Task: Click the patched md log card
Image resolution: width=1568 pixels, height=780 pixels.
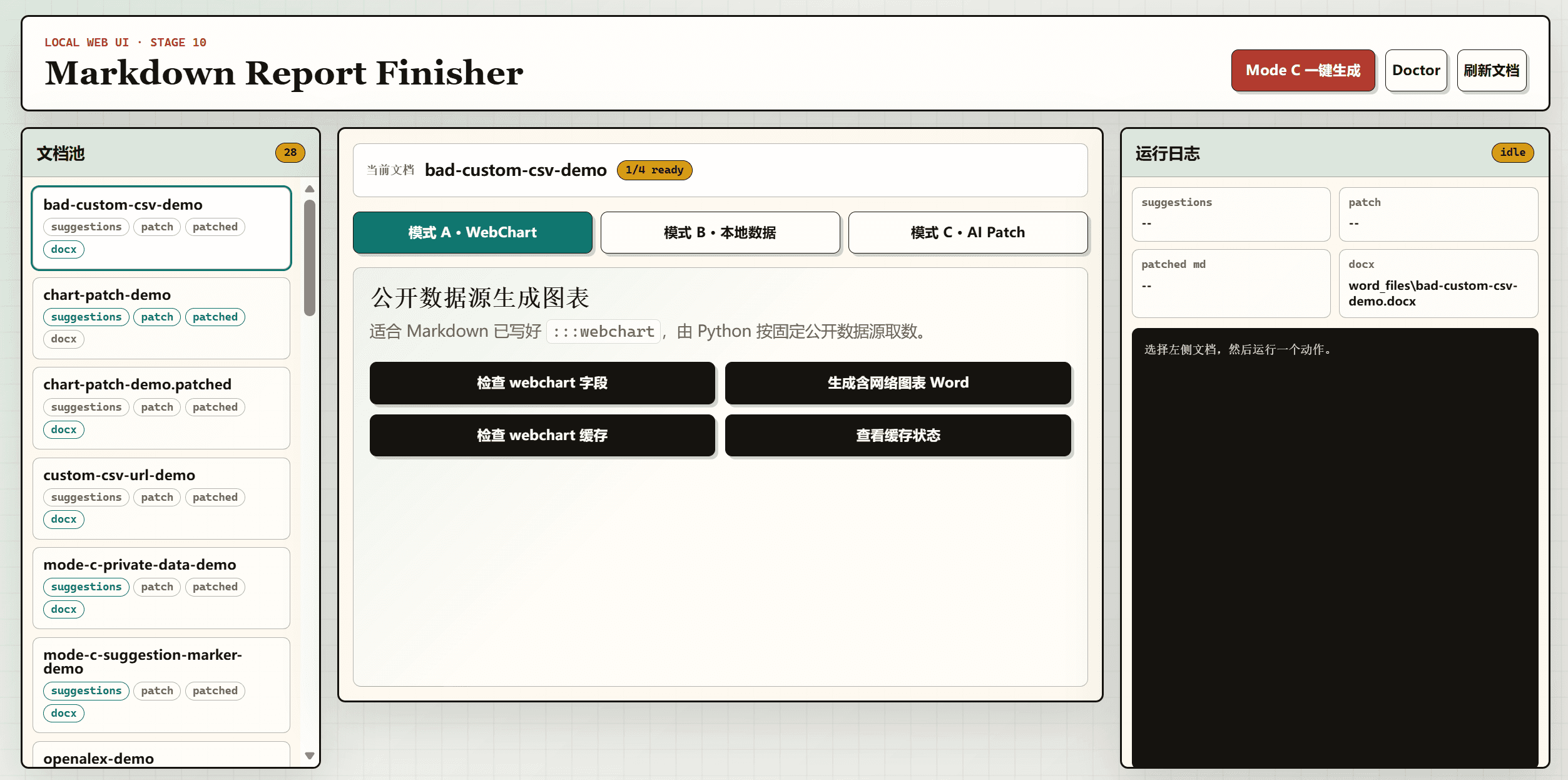Action: coord(1231,284)
